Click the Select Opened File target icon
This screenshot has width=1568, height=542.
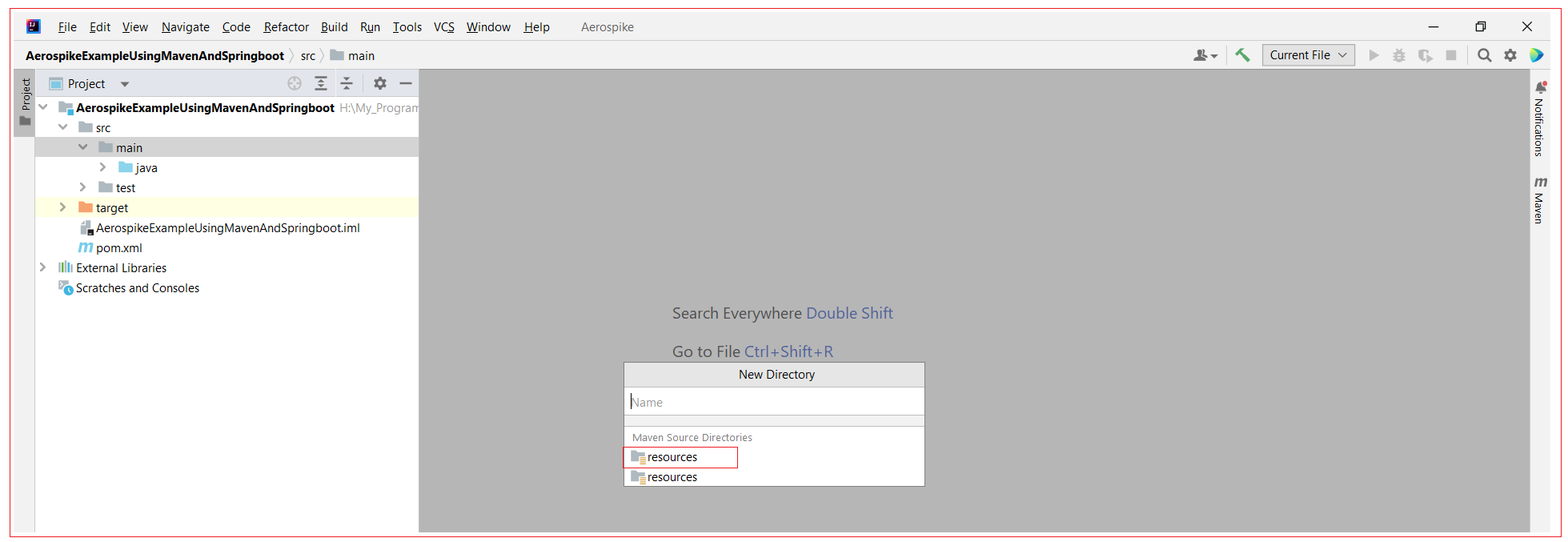(x=295, y=83)
